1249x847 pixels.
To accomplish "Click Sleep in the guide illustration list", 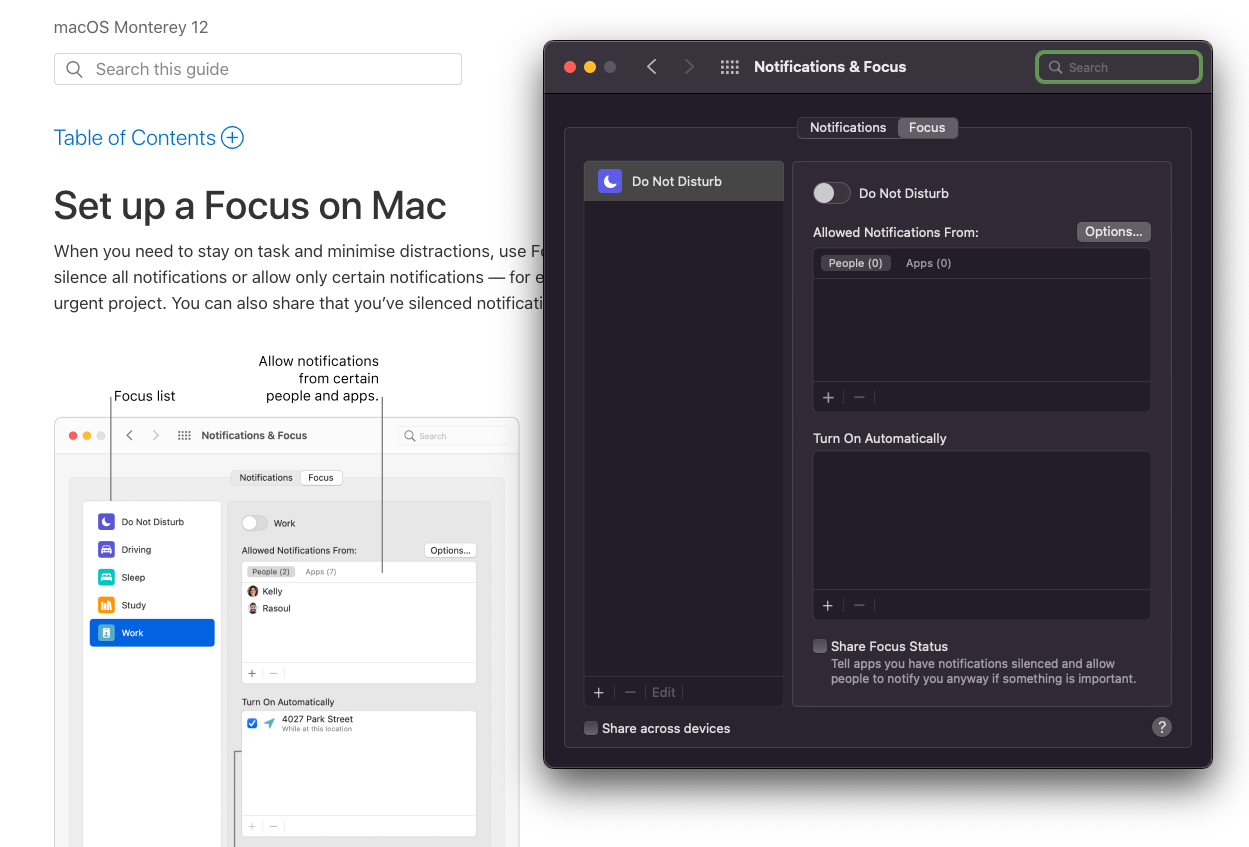I will pyautogui.click(x=152, y=577).
